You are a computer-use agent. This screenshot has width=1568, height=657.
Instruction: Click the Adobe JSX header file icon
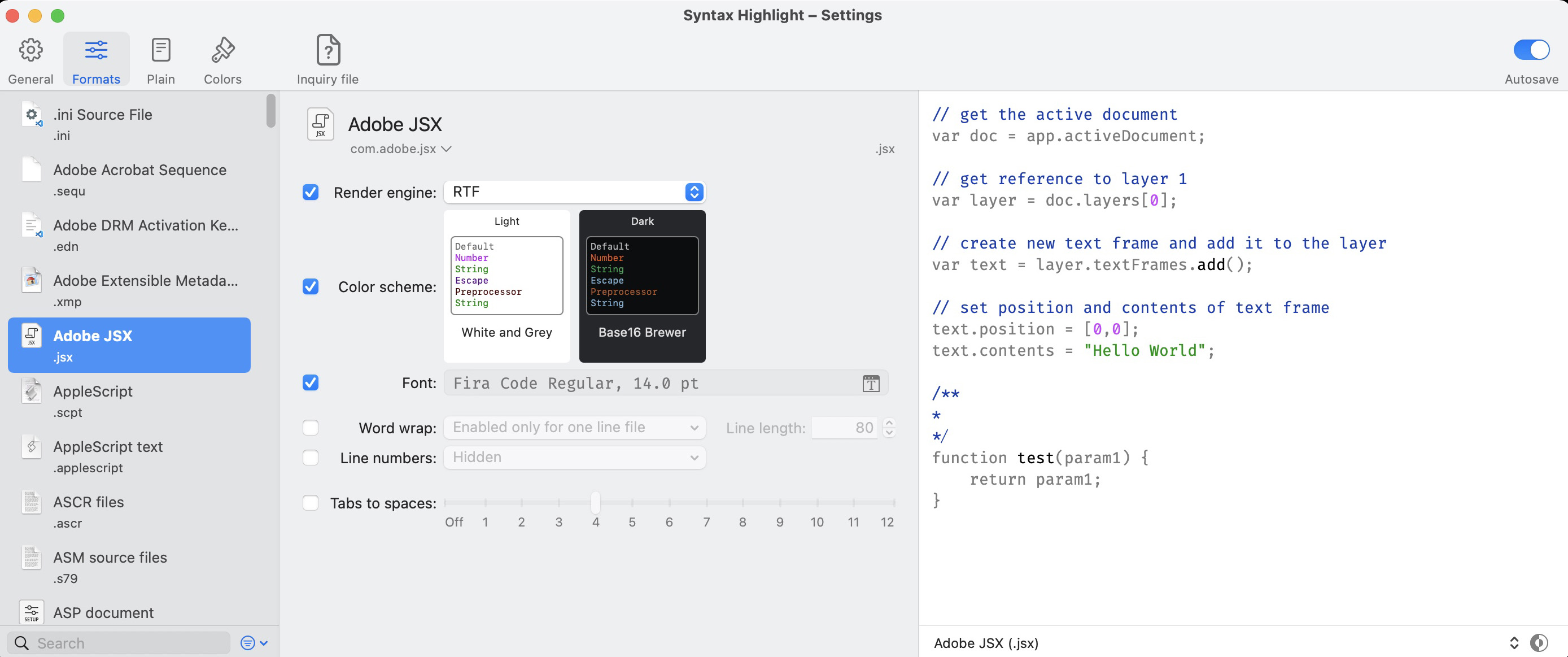click(x=321, y=124)
